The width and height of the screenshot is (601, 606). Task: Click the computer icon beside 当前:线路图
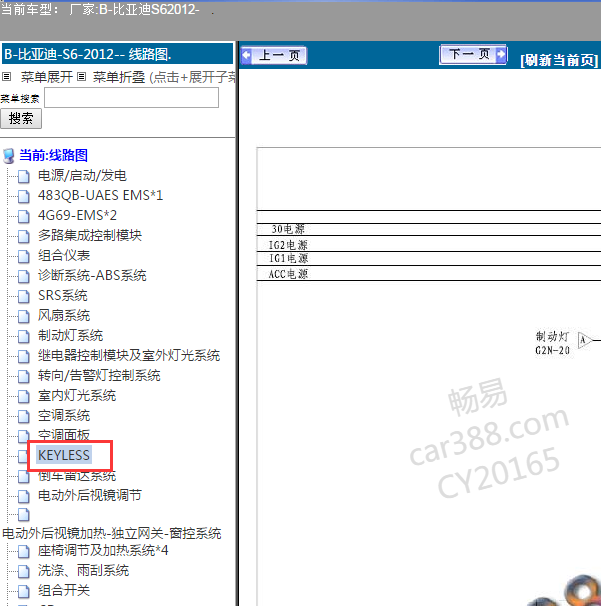(x=9, y=156)
